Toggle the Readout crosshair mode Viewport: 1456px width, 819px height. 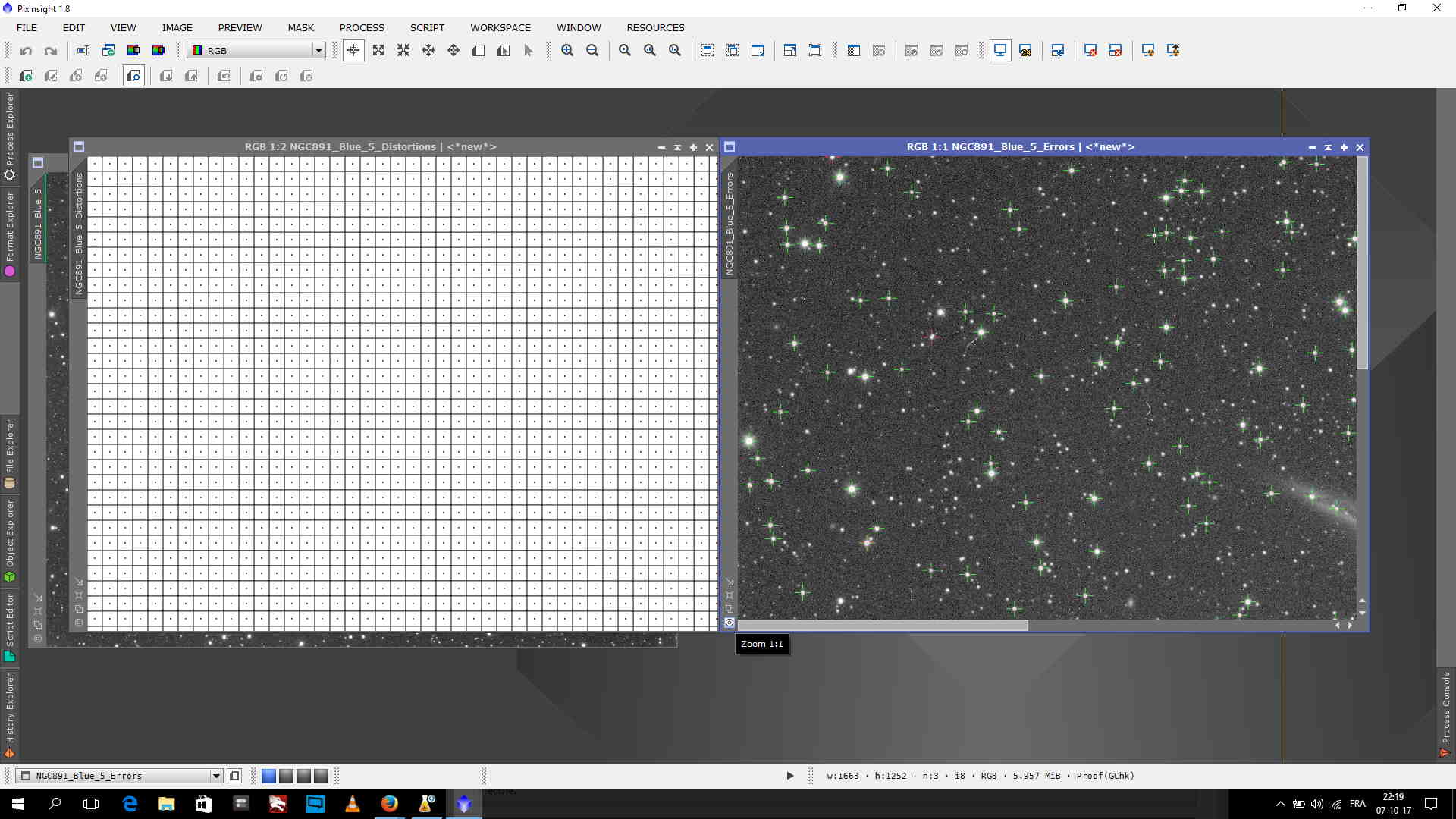(x=353, y=51)
